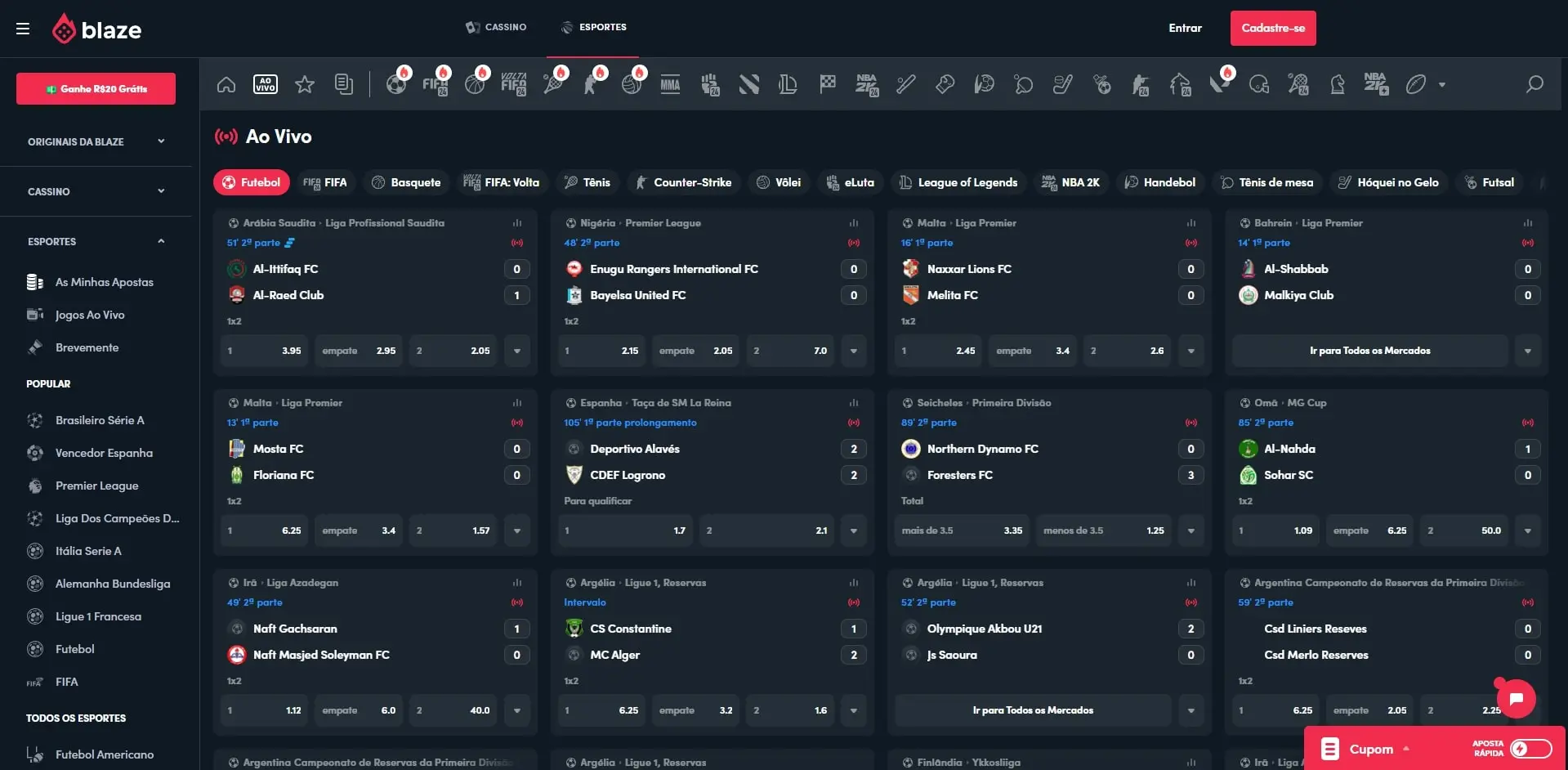Select empate odds 2.95 for Al-Ittifaq match
The height and width of the screenshot is (770, 1568).
pyautogui.click(x=359, y=351)
